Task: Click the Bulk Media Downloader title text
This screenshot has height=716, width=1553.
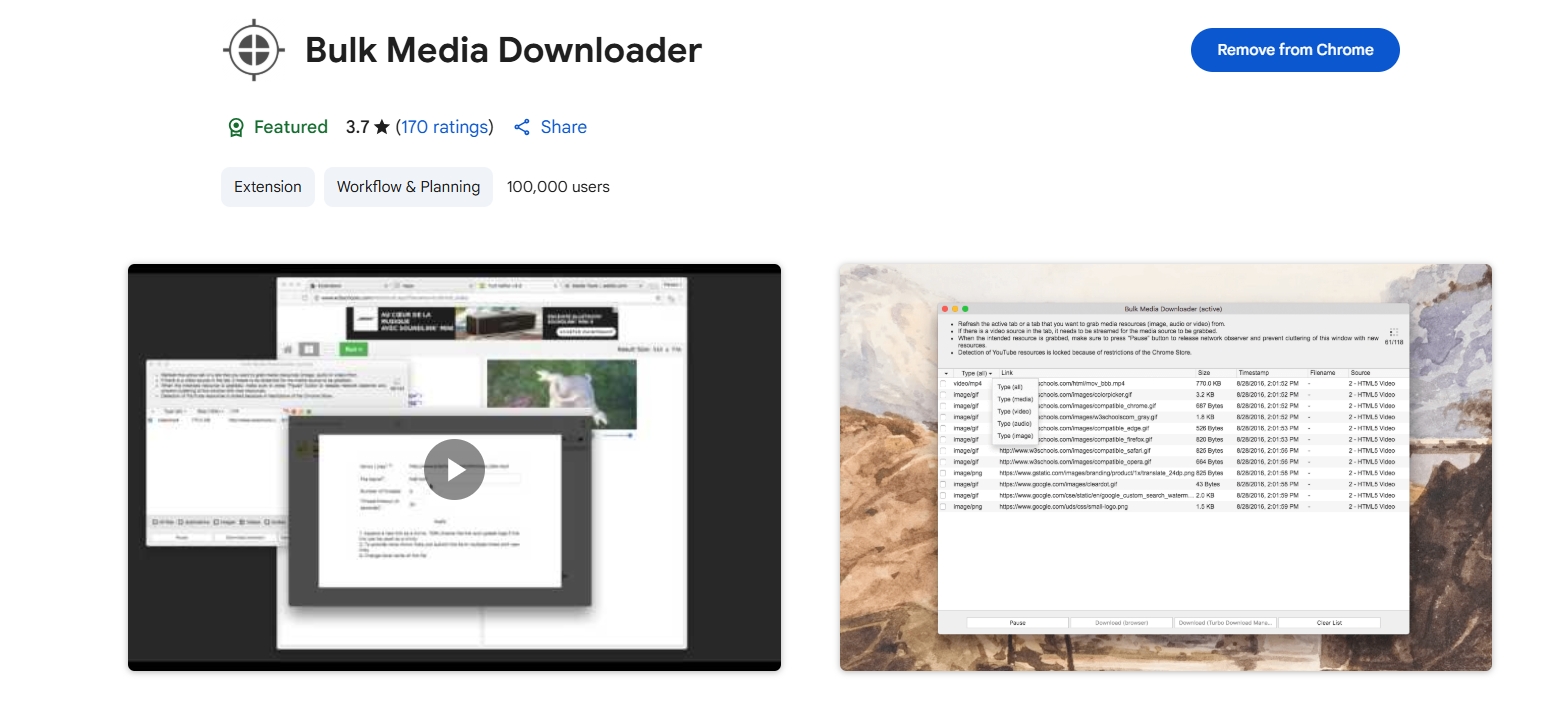Action: (x=503, y=50)
